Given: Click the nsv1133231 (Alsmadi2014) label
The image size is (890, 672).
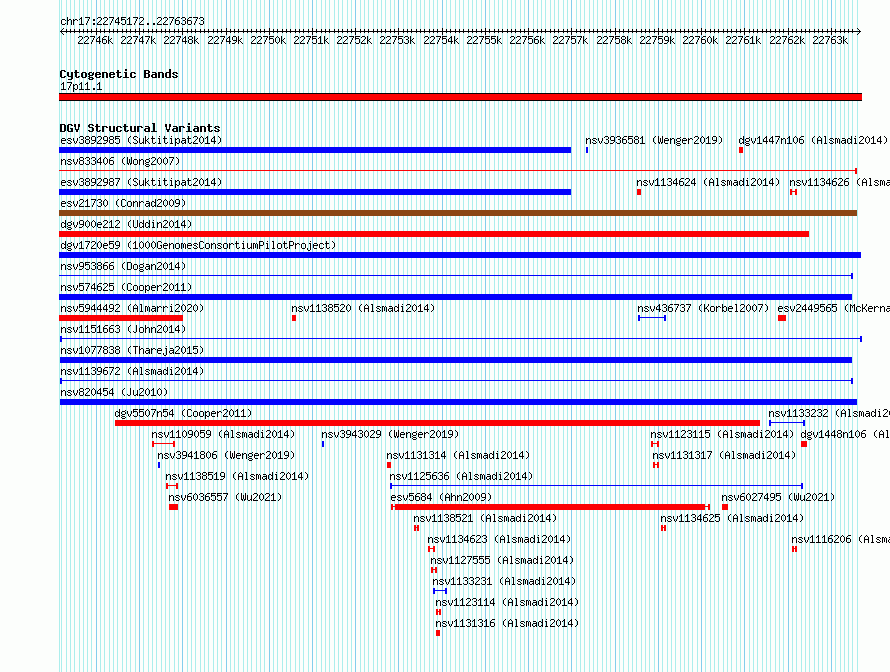Looking at the screenshot, I should [x=504, y=581].
